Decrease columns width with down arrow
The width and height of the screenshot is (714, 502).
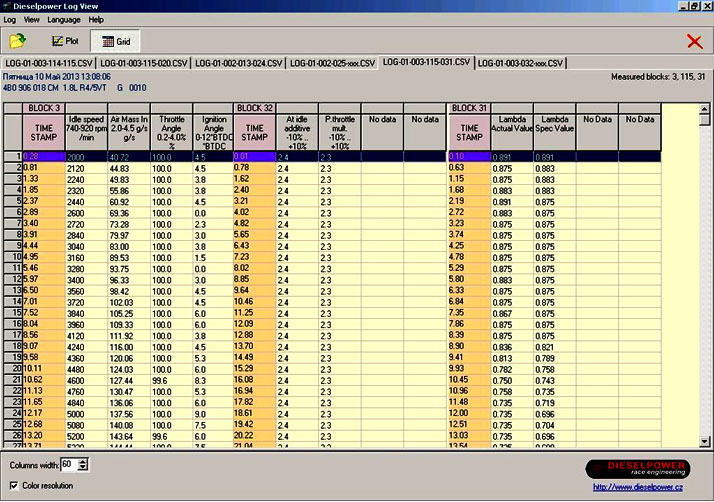[82, 468]
